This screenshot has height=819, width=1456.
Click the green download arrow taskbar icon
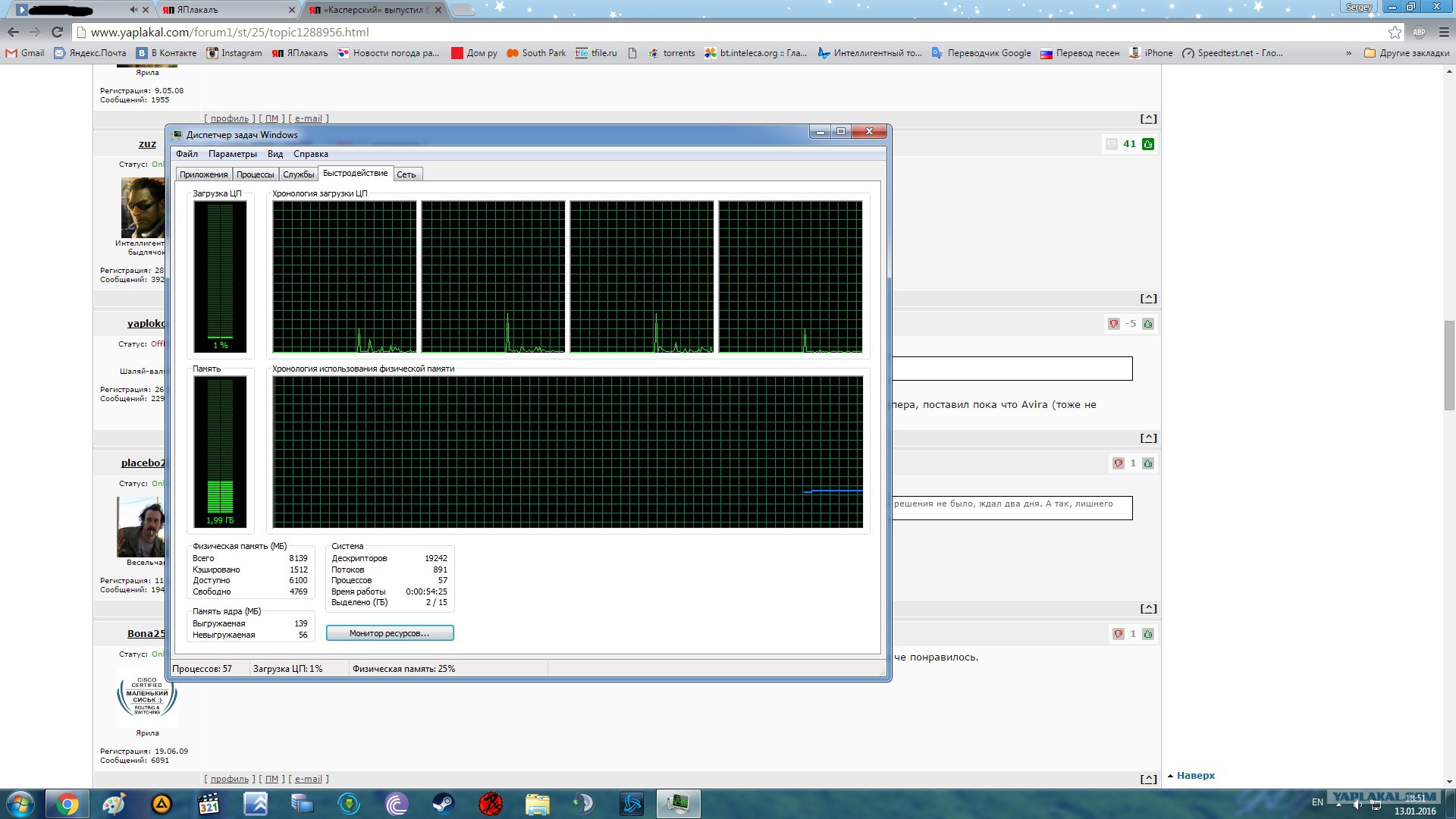(349, 804)
